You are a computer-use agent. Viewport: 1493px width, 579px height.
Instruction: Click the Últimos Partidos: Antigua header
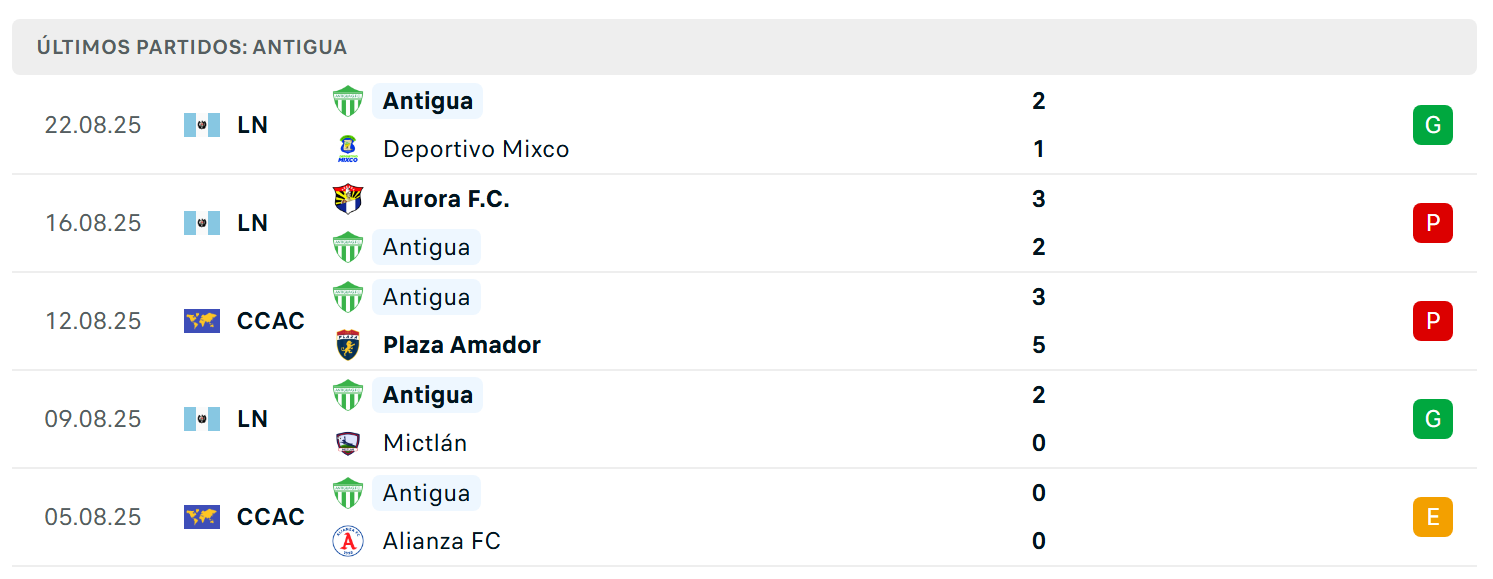tap(192, 47)
